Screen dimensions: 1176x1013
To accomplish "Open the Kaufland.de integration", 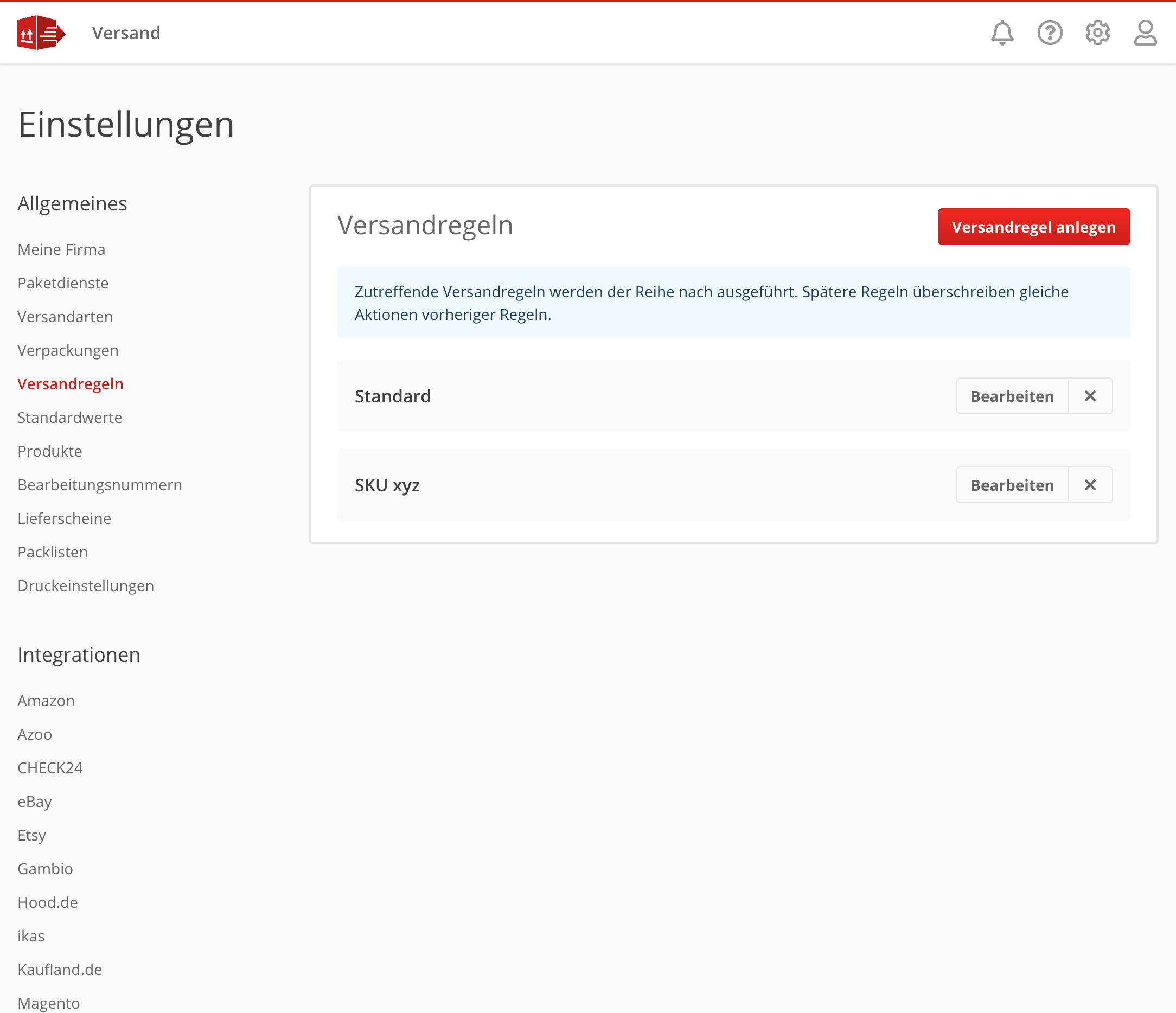I will (x=60, y=970).
